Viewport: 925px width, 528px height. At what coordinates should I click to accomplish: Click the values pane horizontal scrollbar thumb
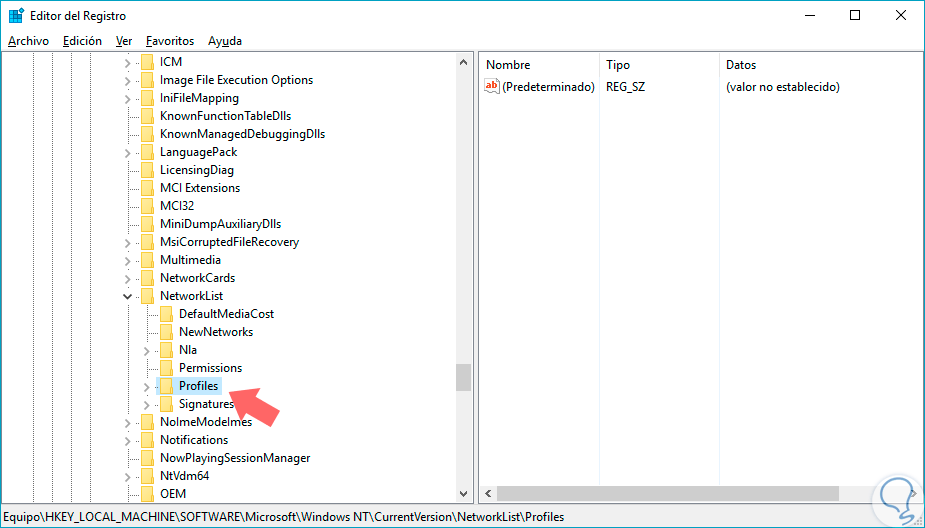(x=668, y=493)
